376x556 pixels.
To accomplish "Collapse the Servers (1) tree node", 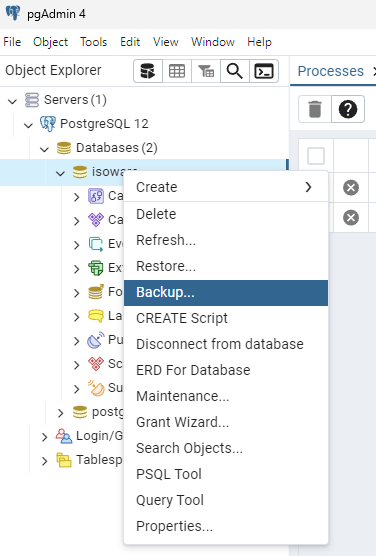I will 12,101.
